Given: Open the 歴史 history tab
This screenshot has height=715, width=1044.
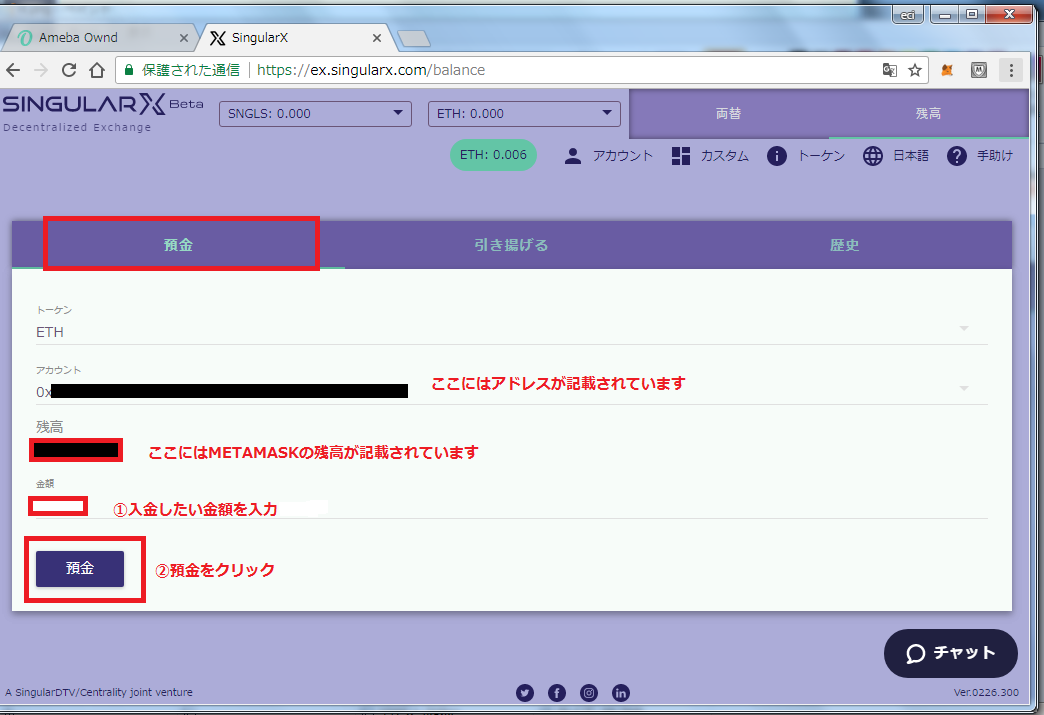Looking at the screenshot, I should coord(844,245).
